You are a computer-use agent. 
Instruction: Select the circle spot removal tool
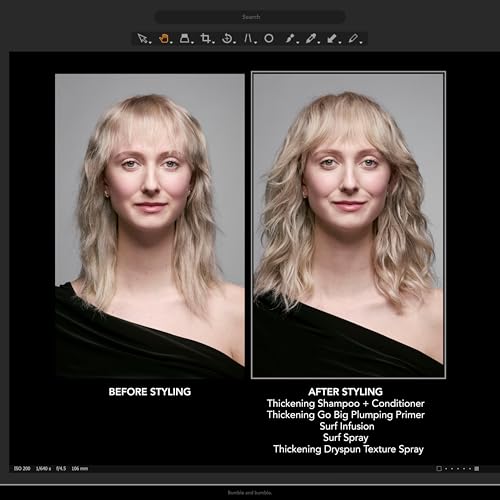269,39
